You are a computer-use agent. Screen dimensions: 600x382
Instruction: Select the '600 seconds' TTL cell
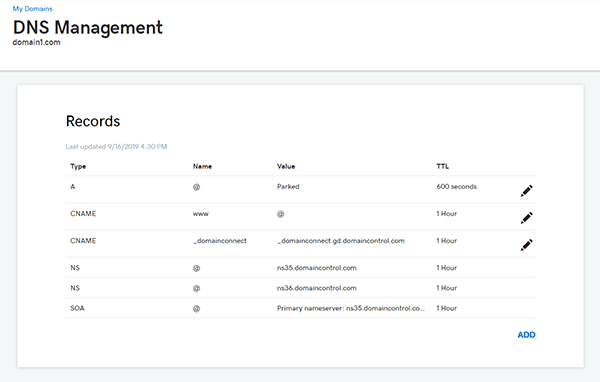click(x=457, y=187)
